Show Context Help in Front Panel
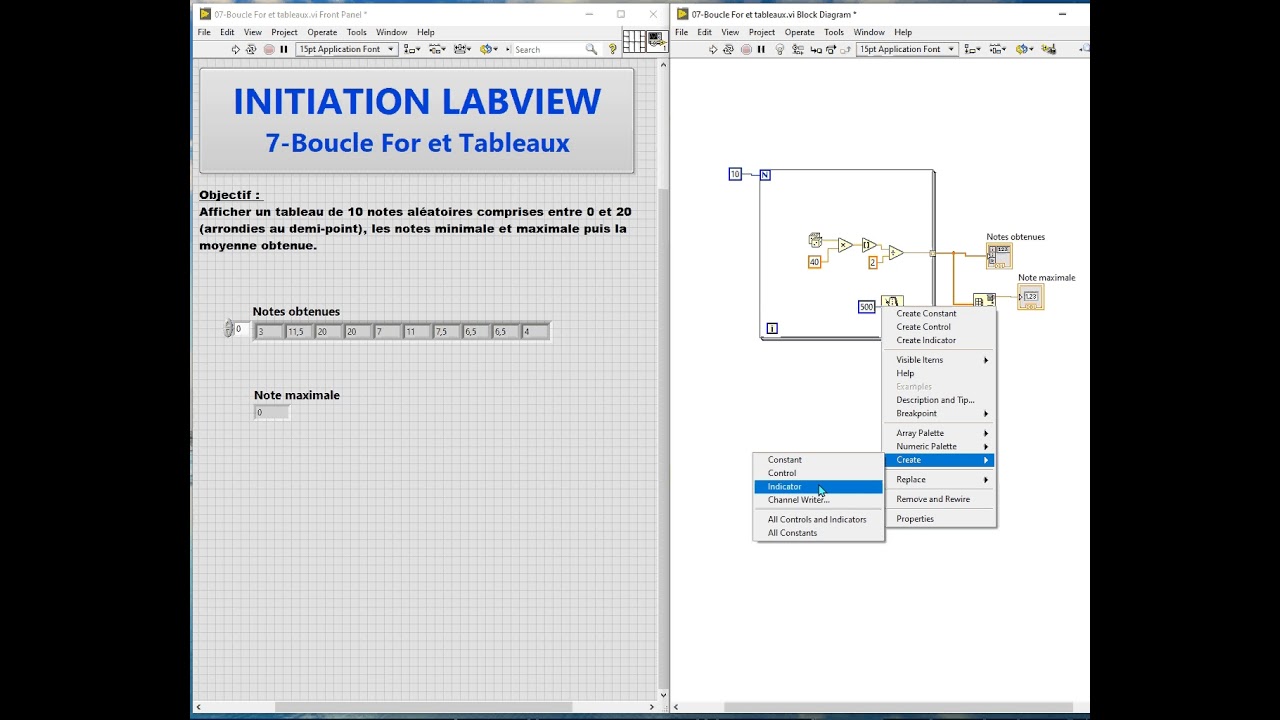Screen dimensions: 1280x720 613,49
